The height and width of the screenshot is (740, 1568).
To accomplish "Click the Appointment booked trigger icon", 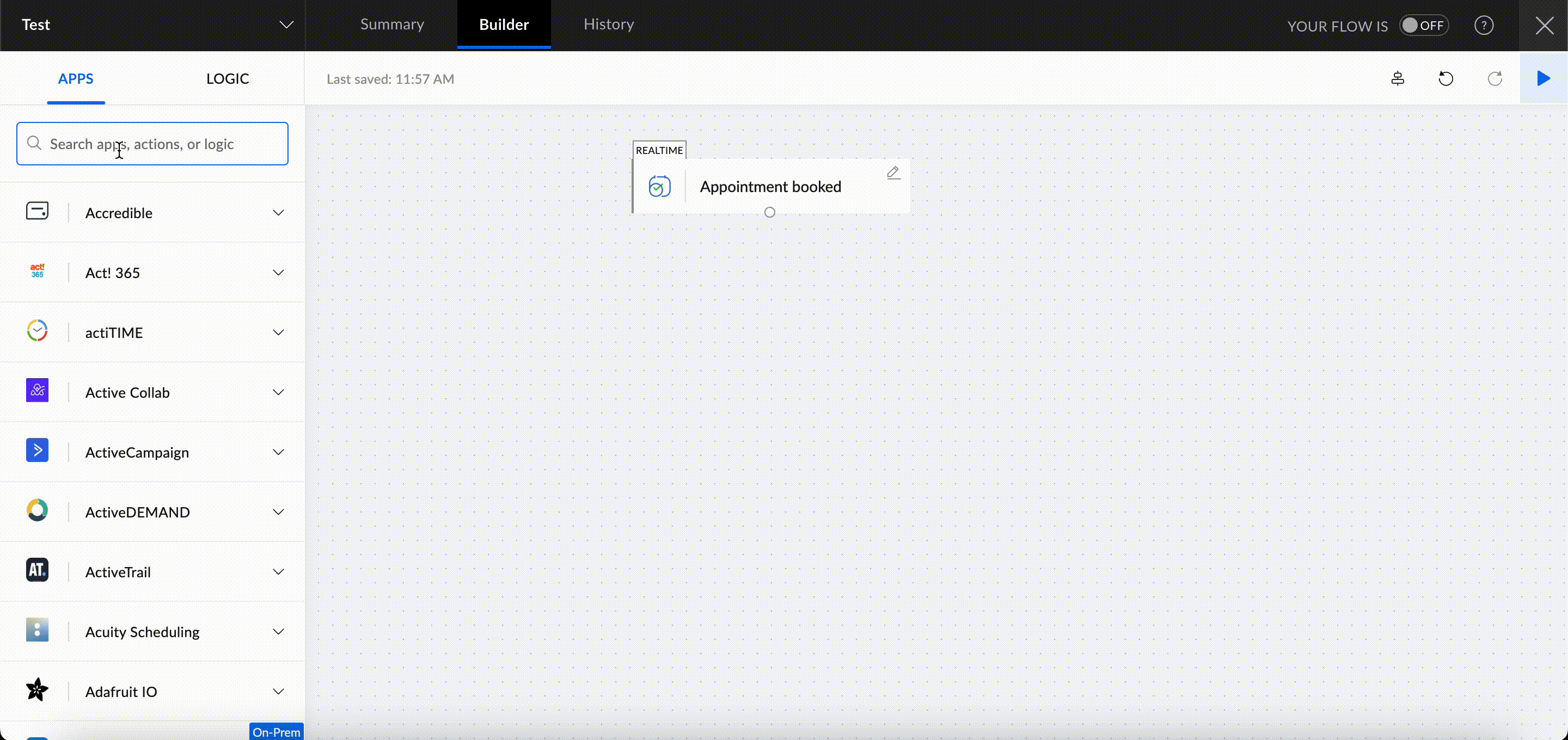I will tap(659, 187).
